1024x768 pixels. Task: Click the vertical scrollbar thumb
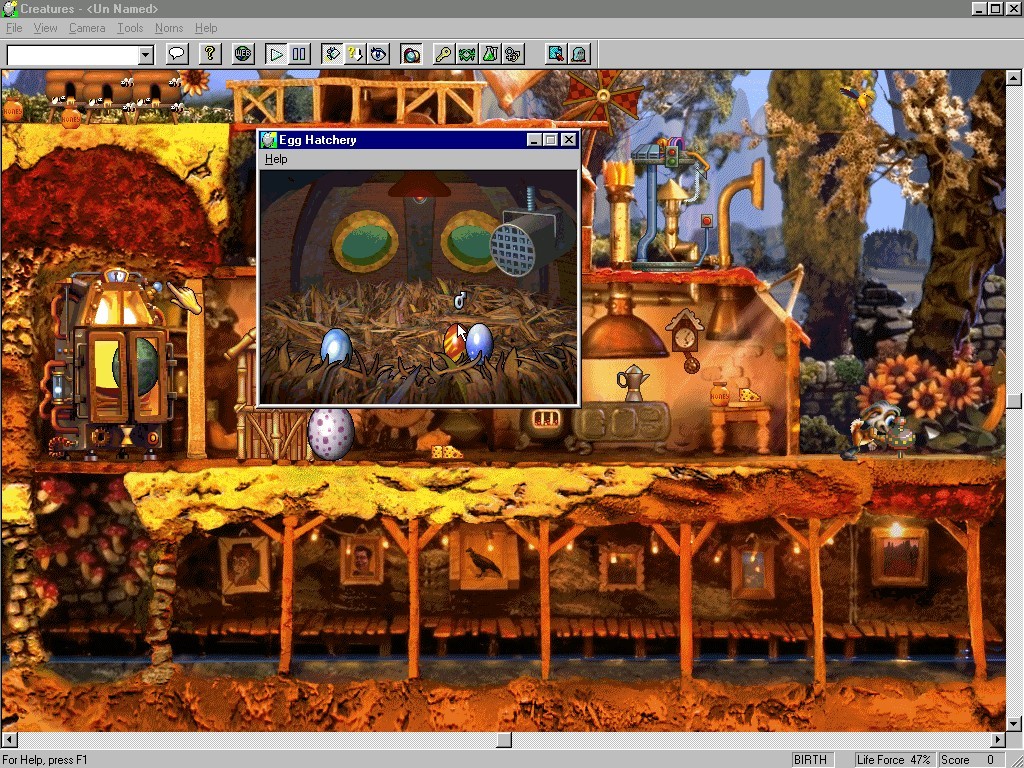coord(1014,400)
